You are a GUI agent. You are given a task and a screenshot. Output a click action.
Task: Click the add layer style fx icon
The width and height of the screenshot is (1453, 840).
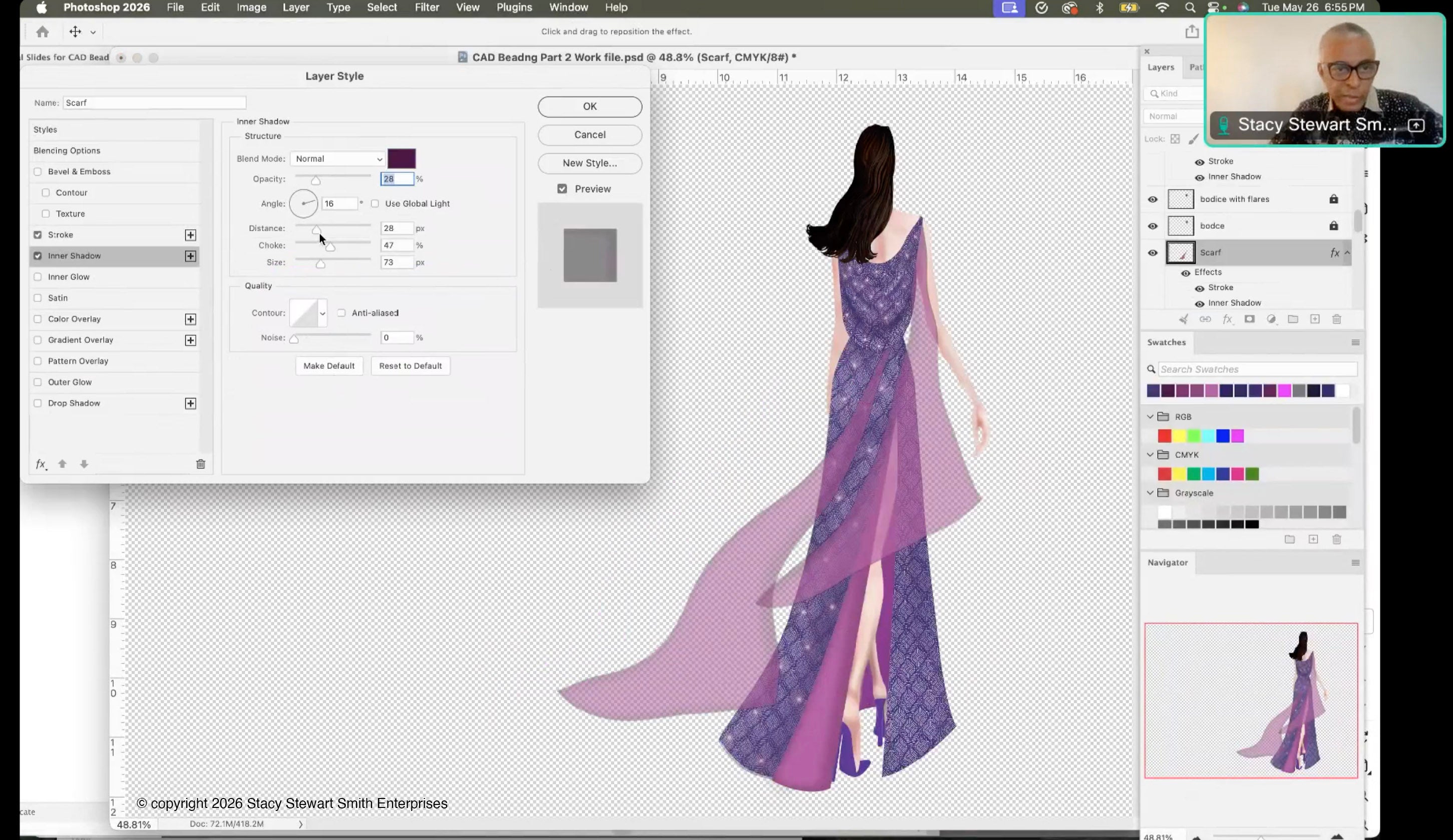(1228, 319)
